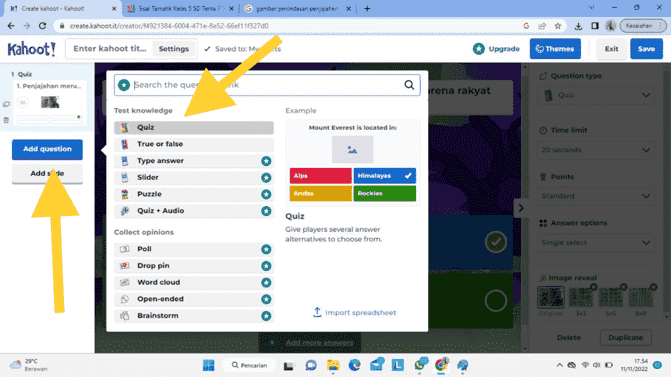671x377 pixels.
Task: Select Quiz + Audio question type
Action: [193, 211]
